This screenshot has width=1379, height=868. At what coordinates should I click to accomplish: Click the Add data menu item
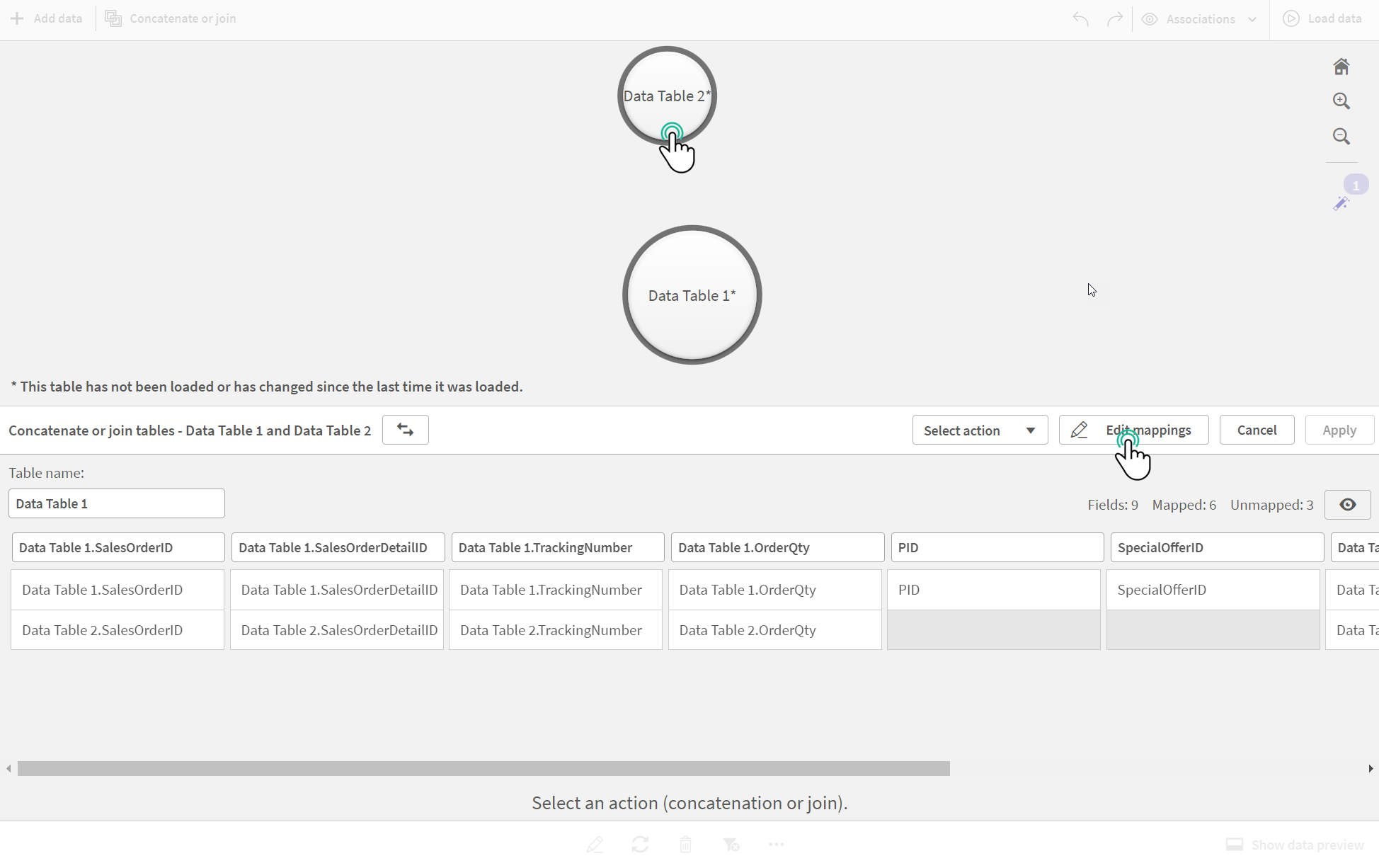pos(47,18)
